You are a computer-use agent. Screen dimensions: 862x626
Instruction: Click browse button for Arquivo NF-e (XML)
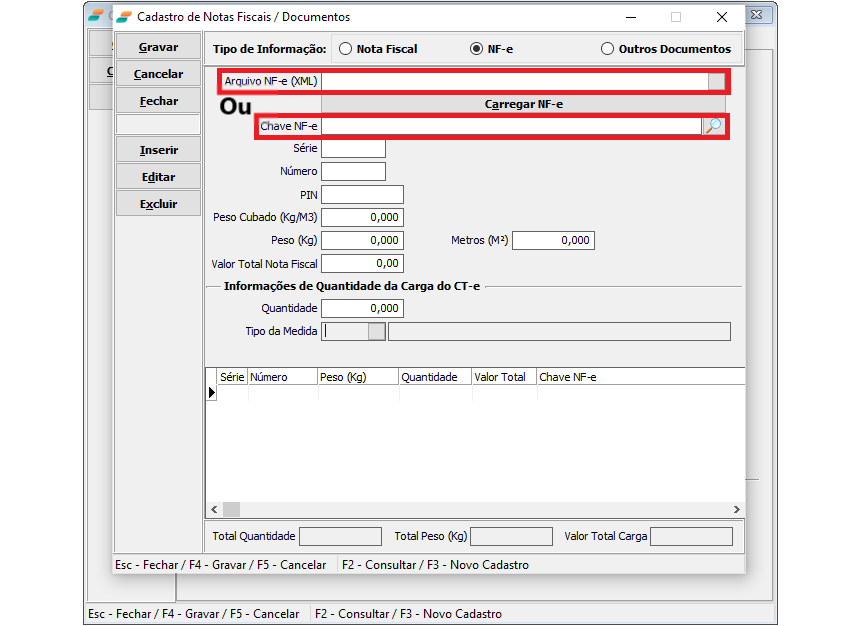(716, 81)
